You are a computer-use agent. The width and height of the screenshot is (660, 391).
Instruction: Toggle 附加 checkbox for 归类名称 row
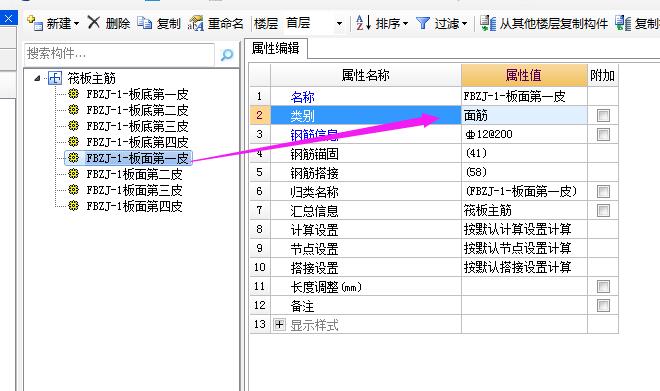pyautogui.click(x=603, y=192)
